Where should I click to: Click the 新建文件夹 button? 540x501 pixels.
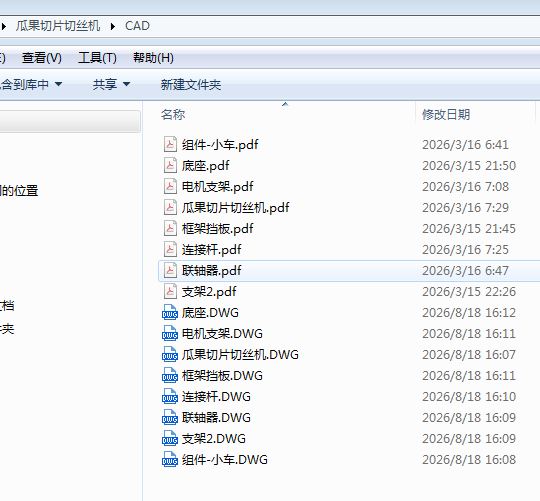191,84
